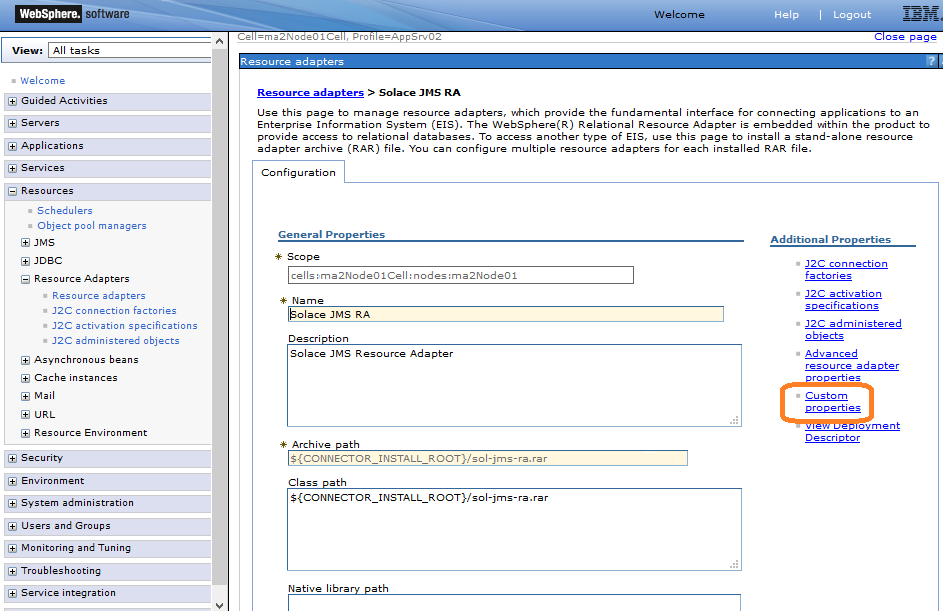The width and height of the screenshot is (943, 611).
Task: Click the WebSphere software logo
Action: tap(72, 14)
